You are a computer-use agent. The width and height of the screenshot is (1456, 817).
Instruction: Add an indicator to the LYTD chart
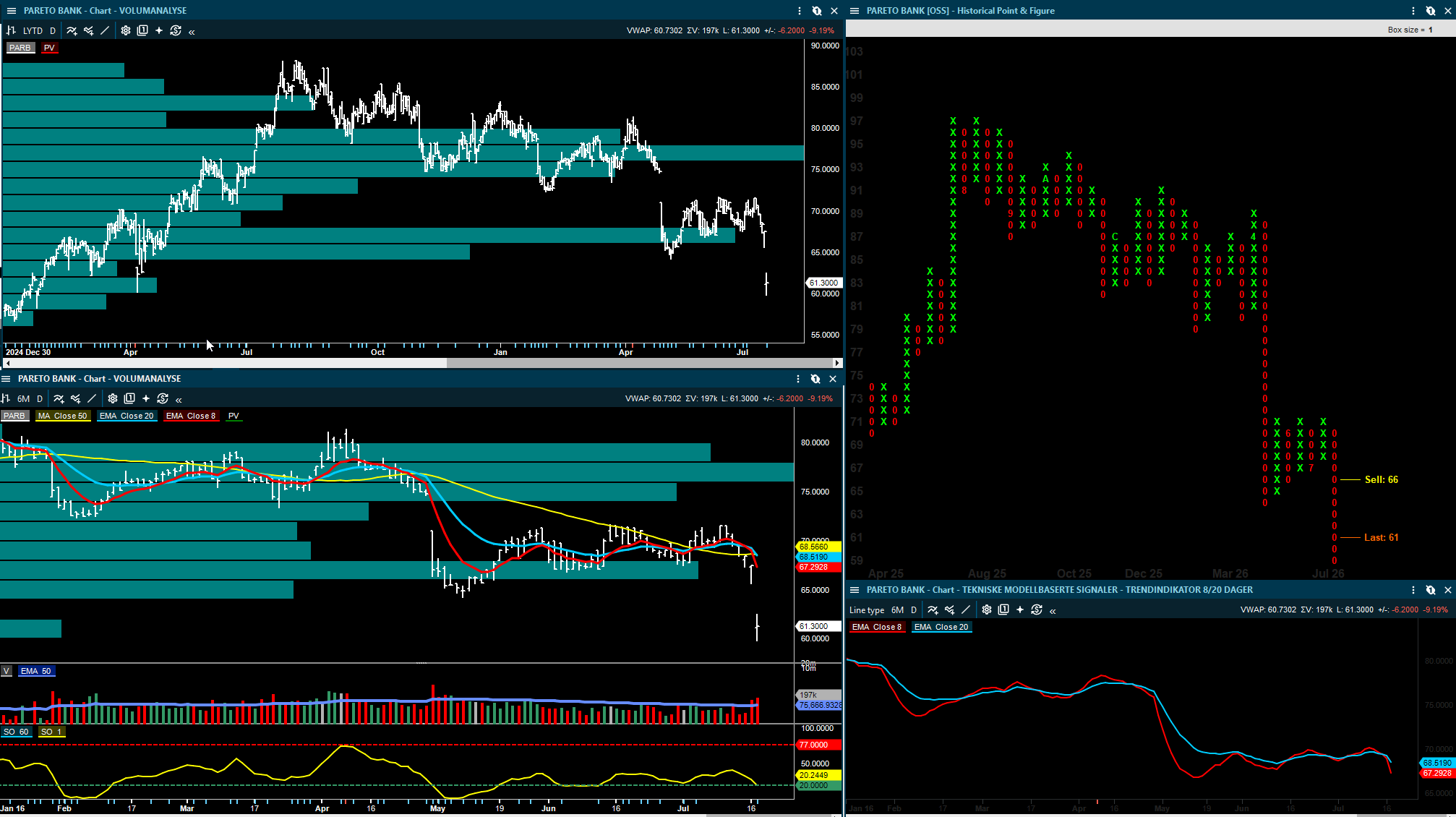pyautogui.click(x=72, y=30)
